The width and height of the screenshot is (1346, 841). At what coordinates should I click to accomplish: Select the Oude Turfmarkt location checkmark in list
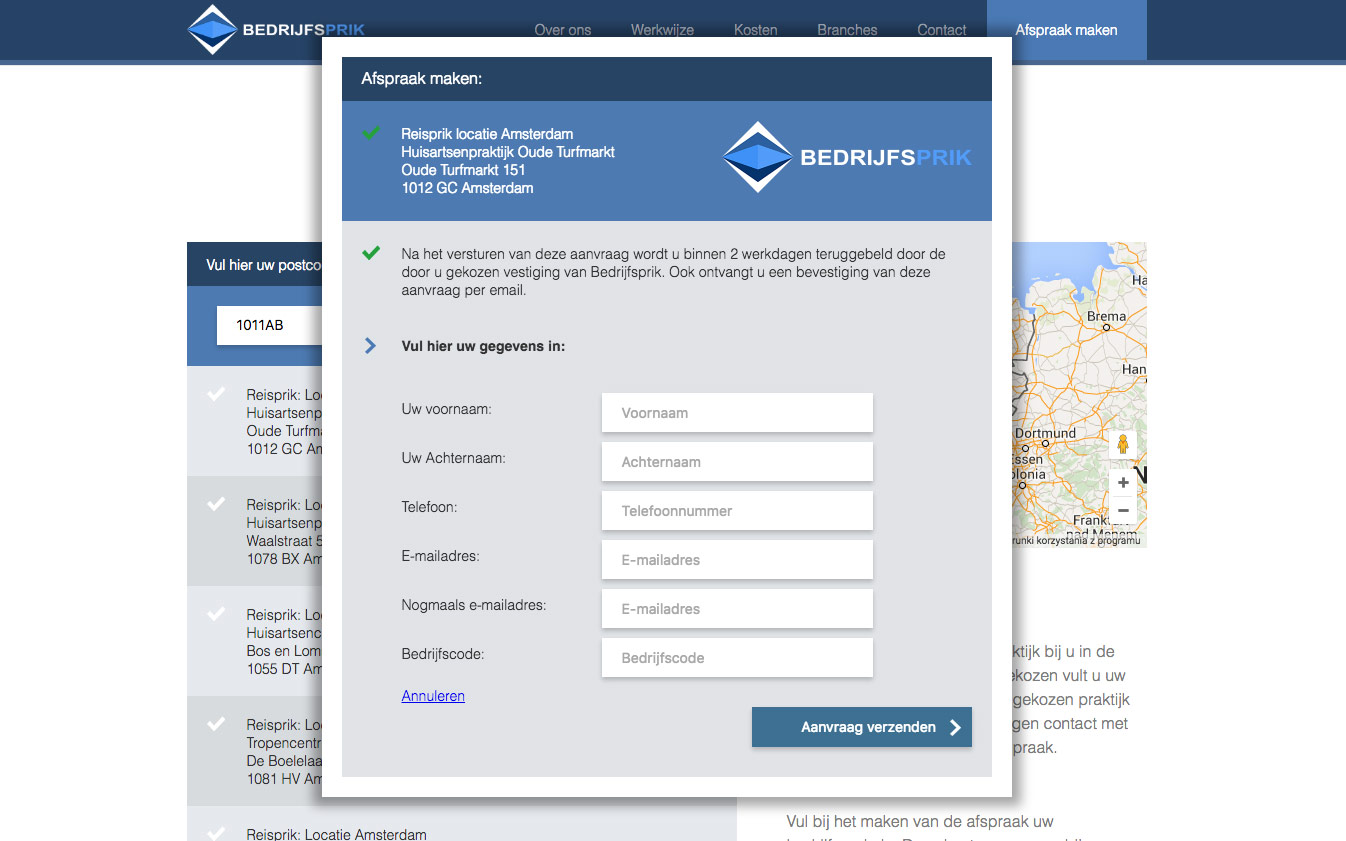point(216,395)
